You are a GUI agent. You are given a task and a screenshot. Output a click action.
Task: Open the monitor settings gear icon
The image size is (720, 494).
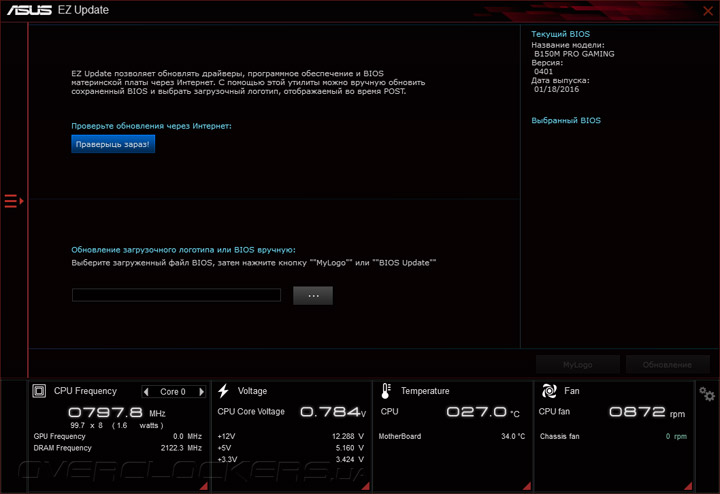tap(707, 393)
